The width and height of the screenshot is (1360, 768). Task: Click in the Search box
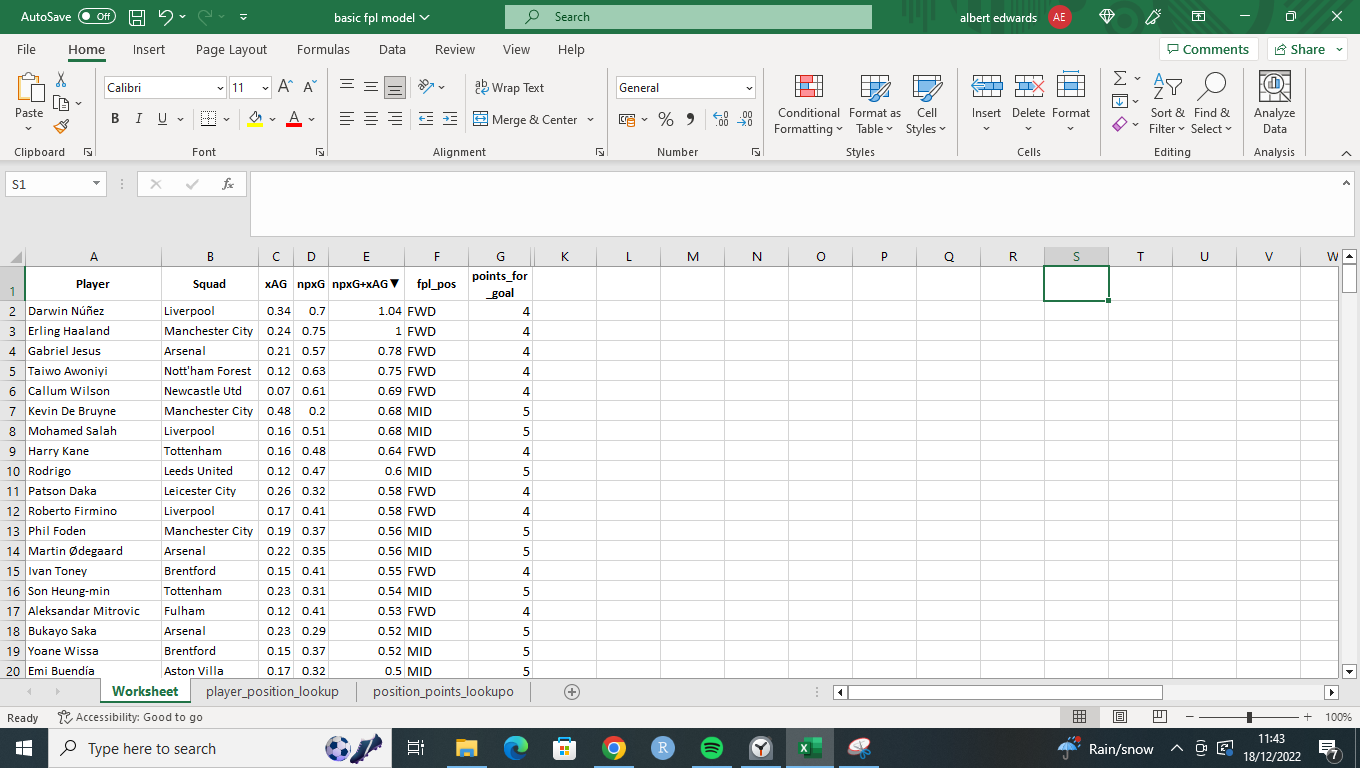point(688,17)
